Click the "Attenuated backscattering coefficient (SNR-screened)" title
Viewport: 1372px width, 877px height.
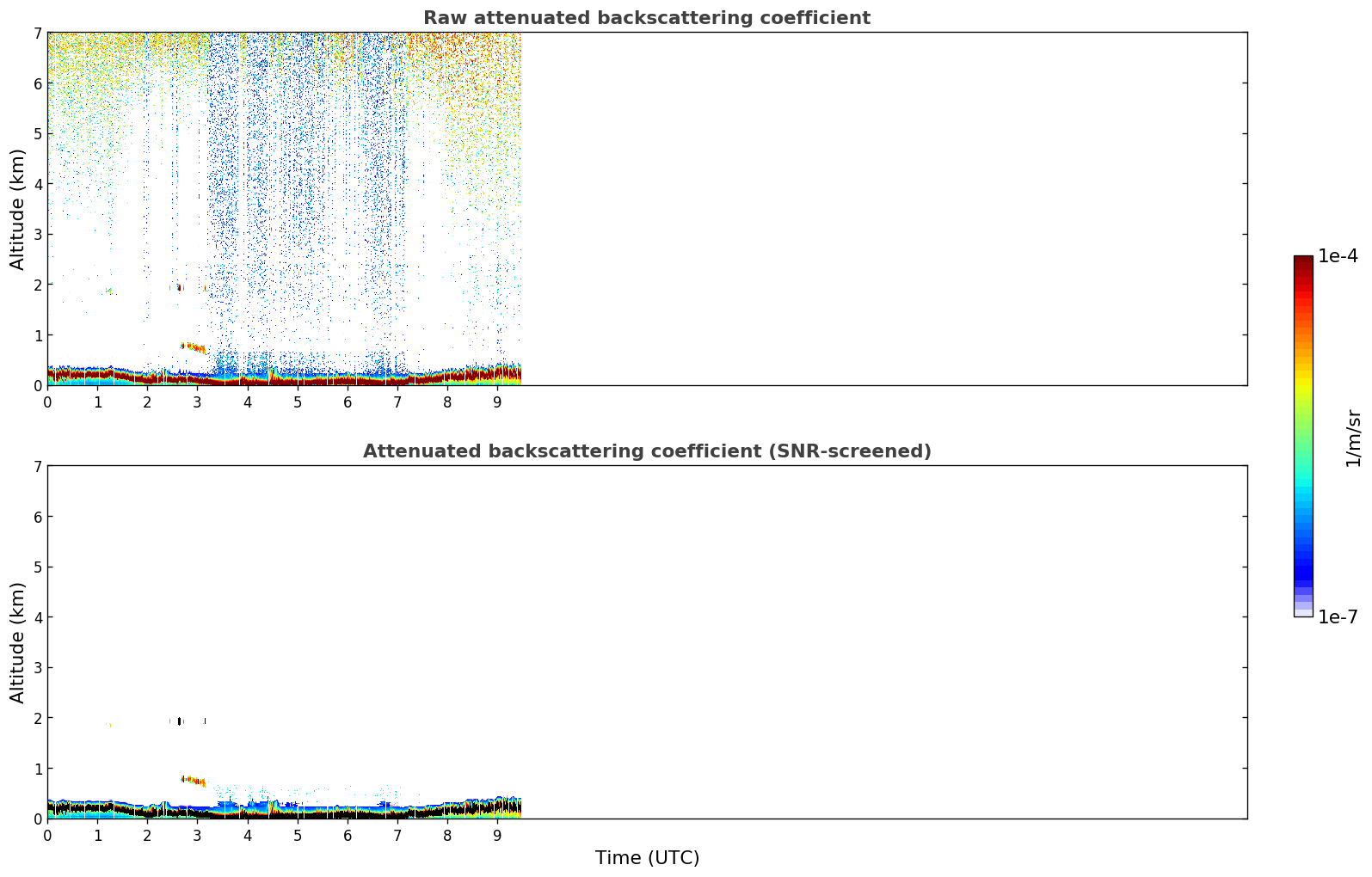[647, 451]
